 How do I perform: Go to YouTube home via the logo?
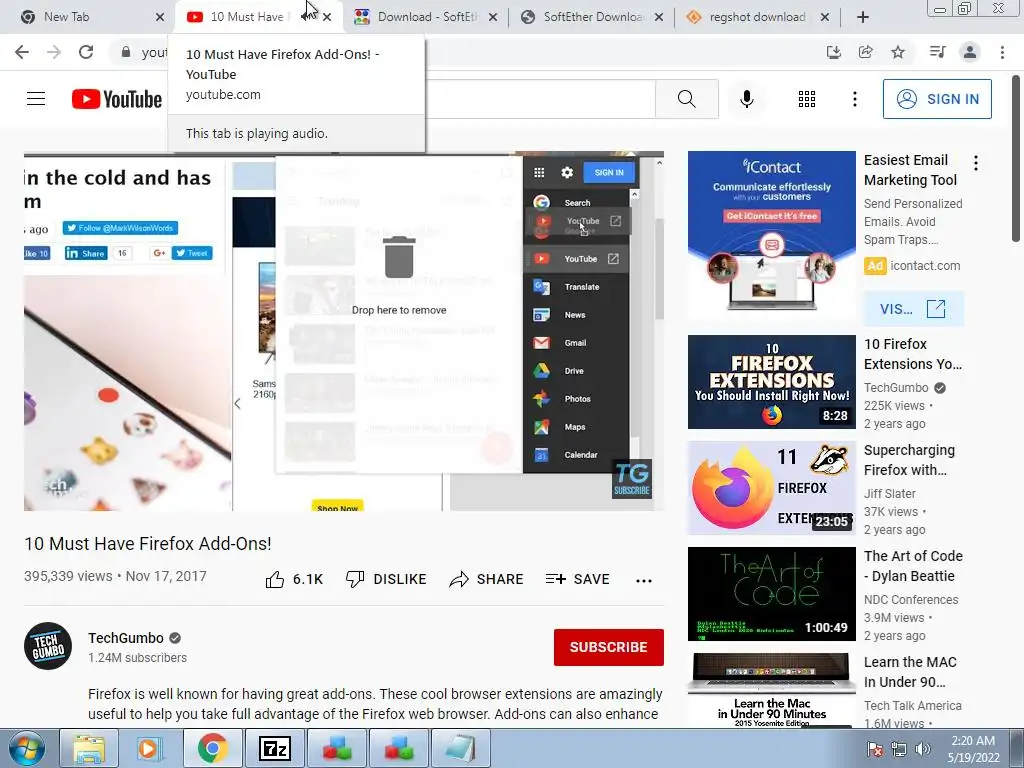click(x=117, y=99)
